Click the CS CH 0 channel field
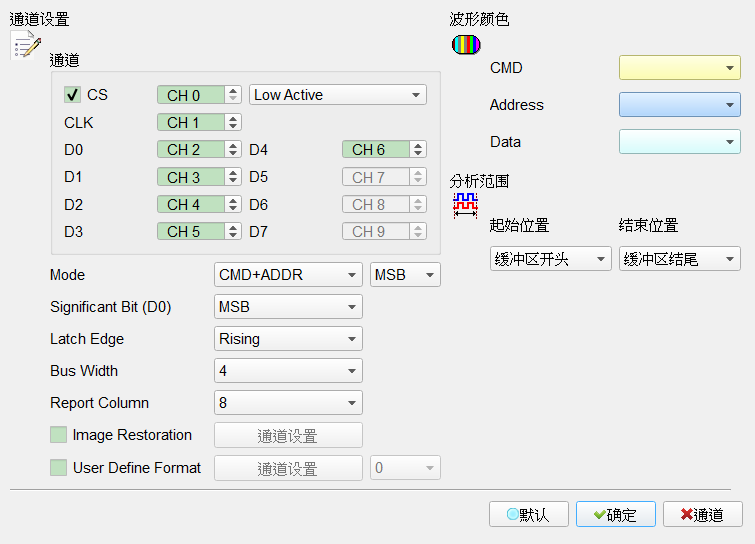This screenshot has width=755, height=544. tap(191, 95)
